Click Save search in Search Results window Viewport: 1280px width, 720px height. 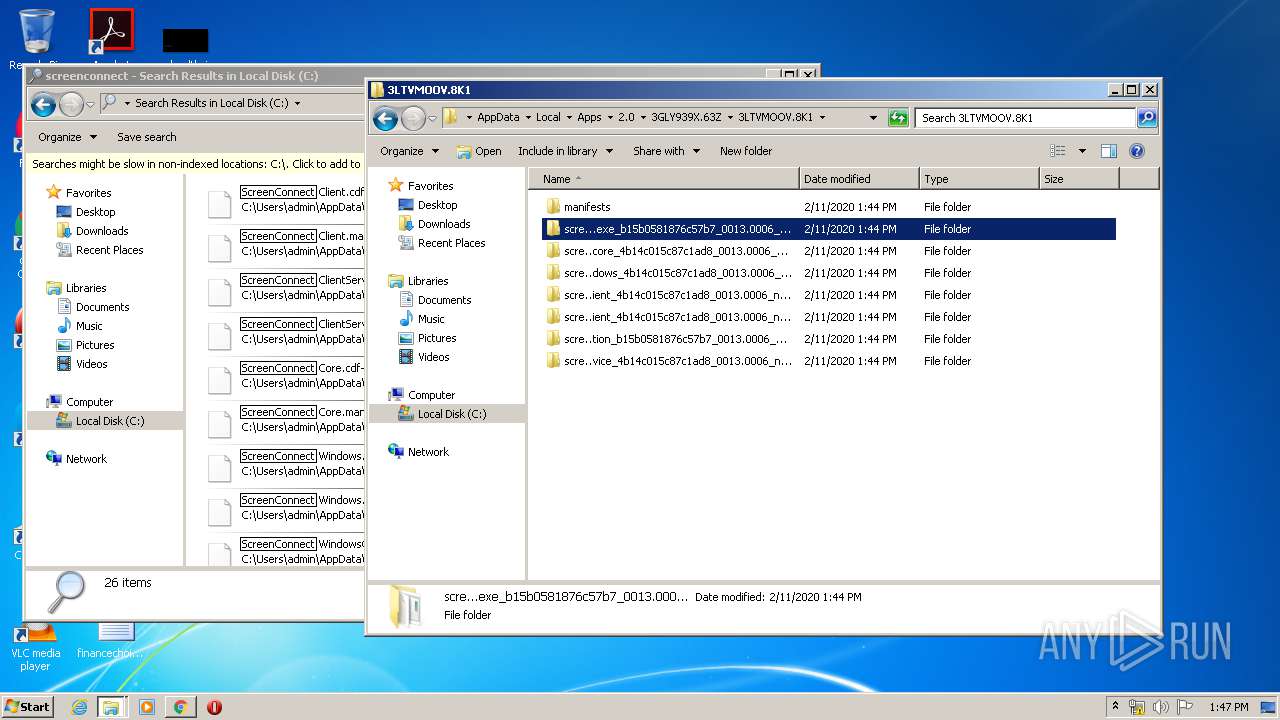click(146, 137)
